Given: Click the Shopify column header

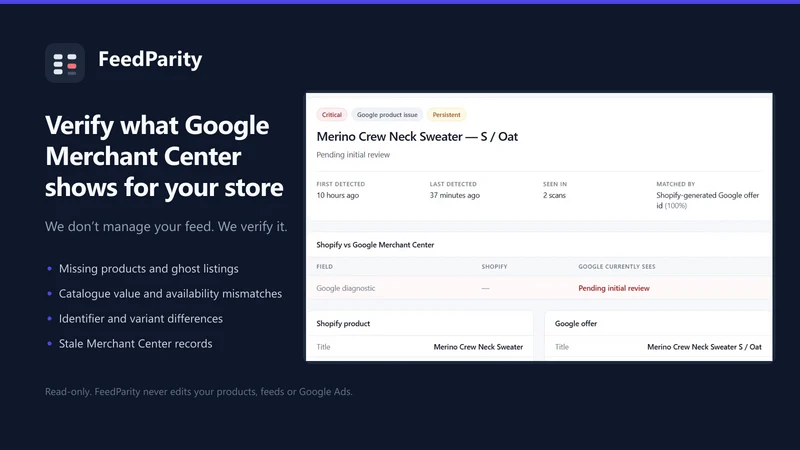Looking at the screenshot, I should (494, 267).
